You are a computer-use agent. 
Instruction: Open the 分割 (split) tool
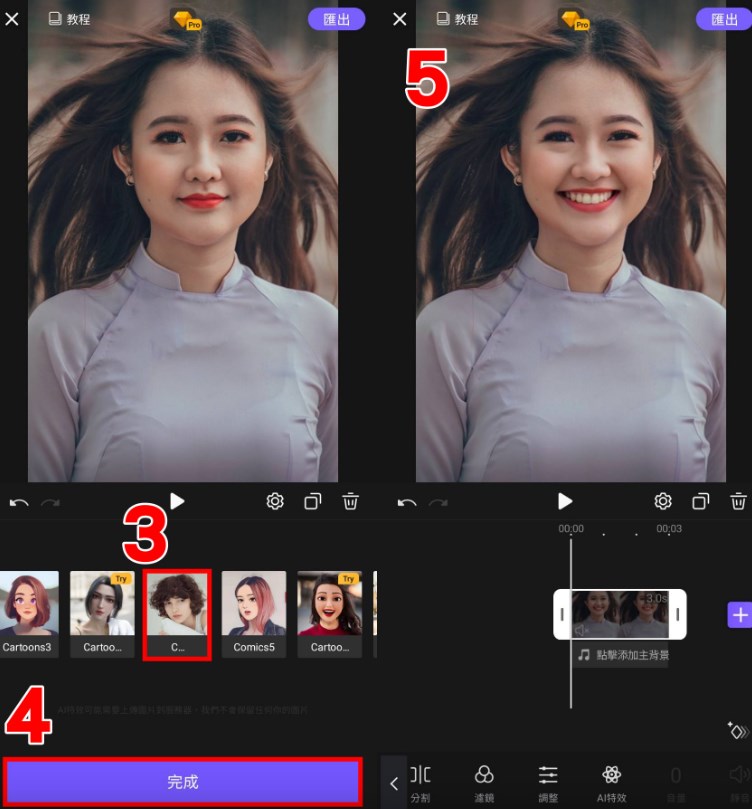click(x=421, y=782)
